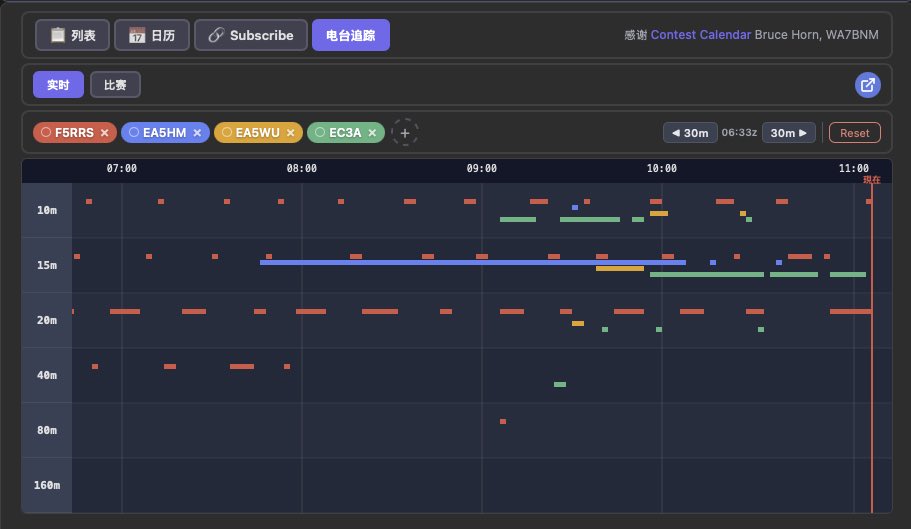Open the Subscribe tab
Viewport: 911px width, 529px height.
coord(250,35)
